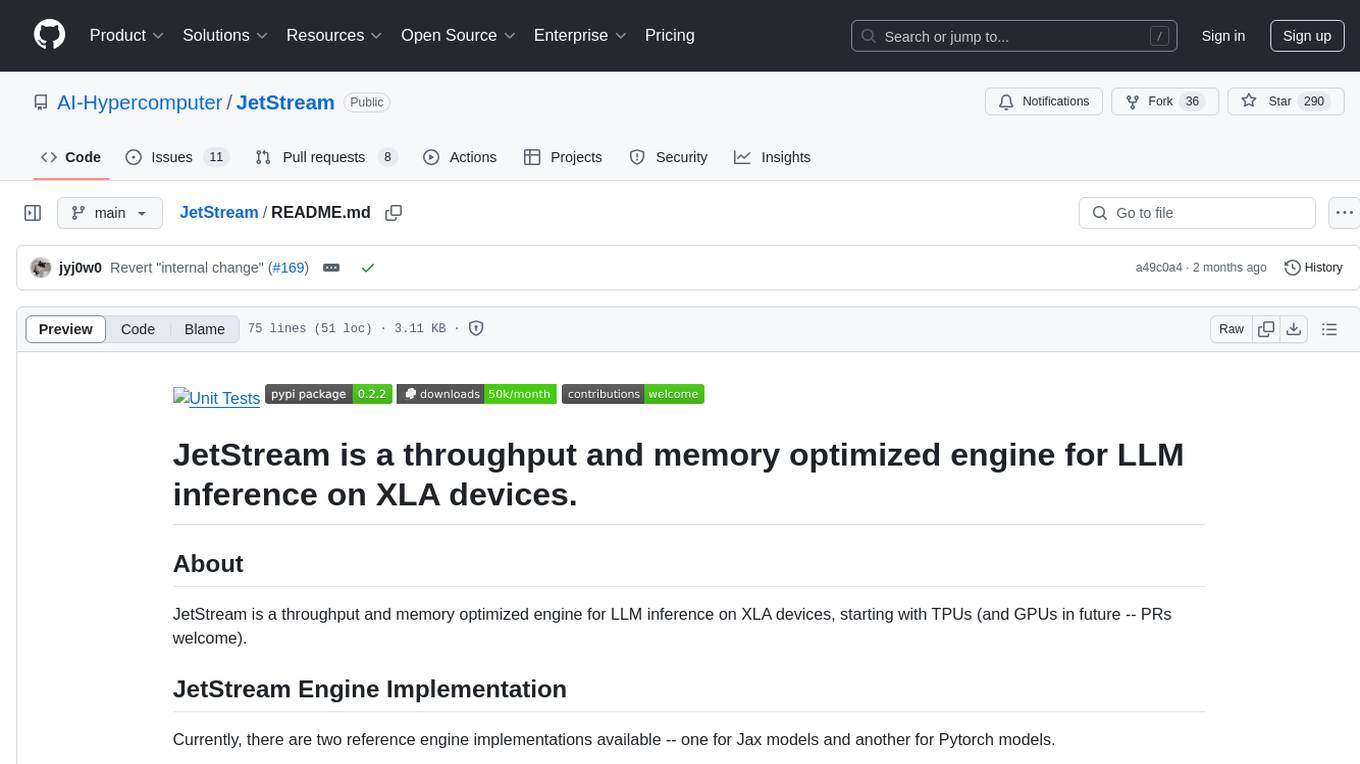Switch to the Blame view
Screen dimensions: 1360x764
click(x=204, y=329)
